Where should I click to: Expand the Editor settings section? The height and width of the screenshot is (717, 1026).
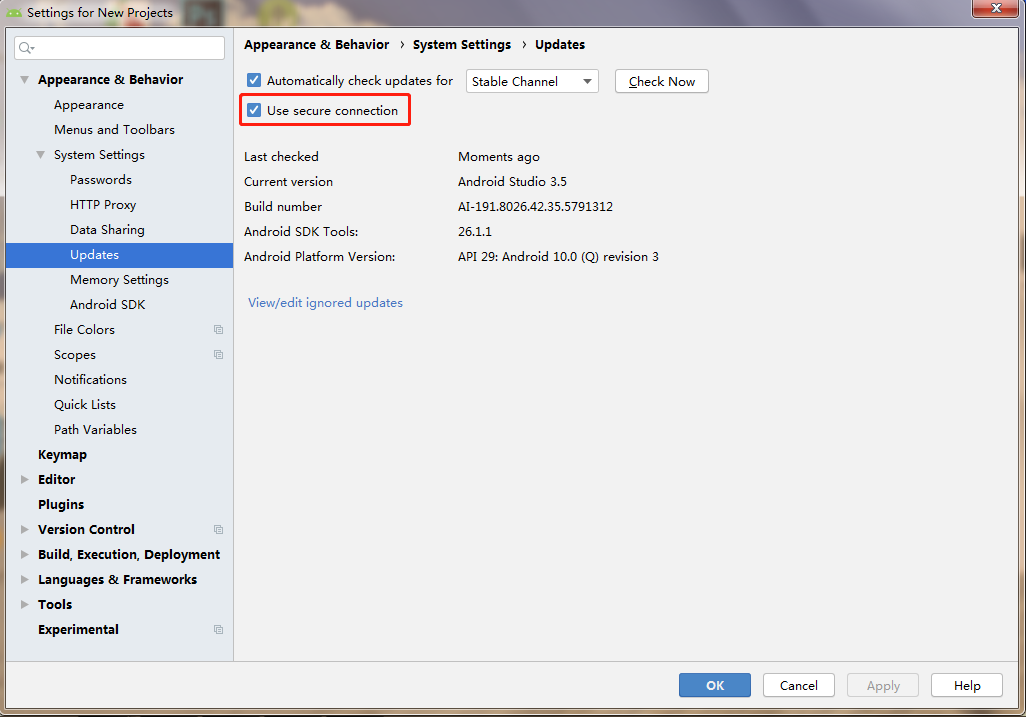(x=25, y=480)
